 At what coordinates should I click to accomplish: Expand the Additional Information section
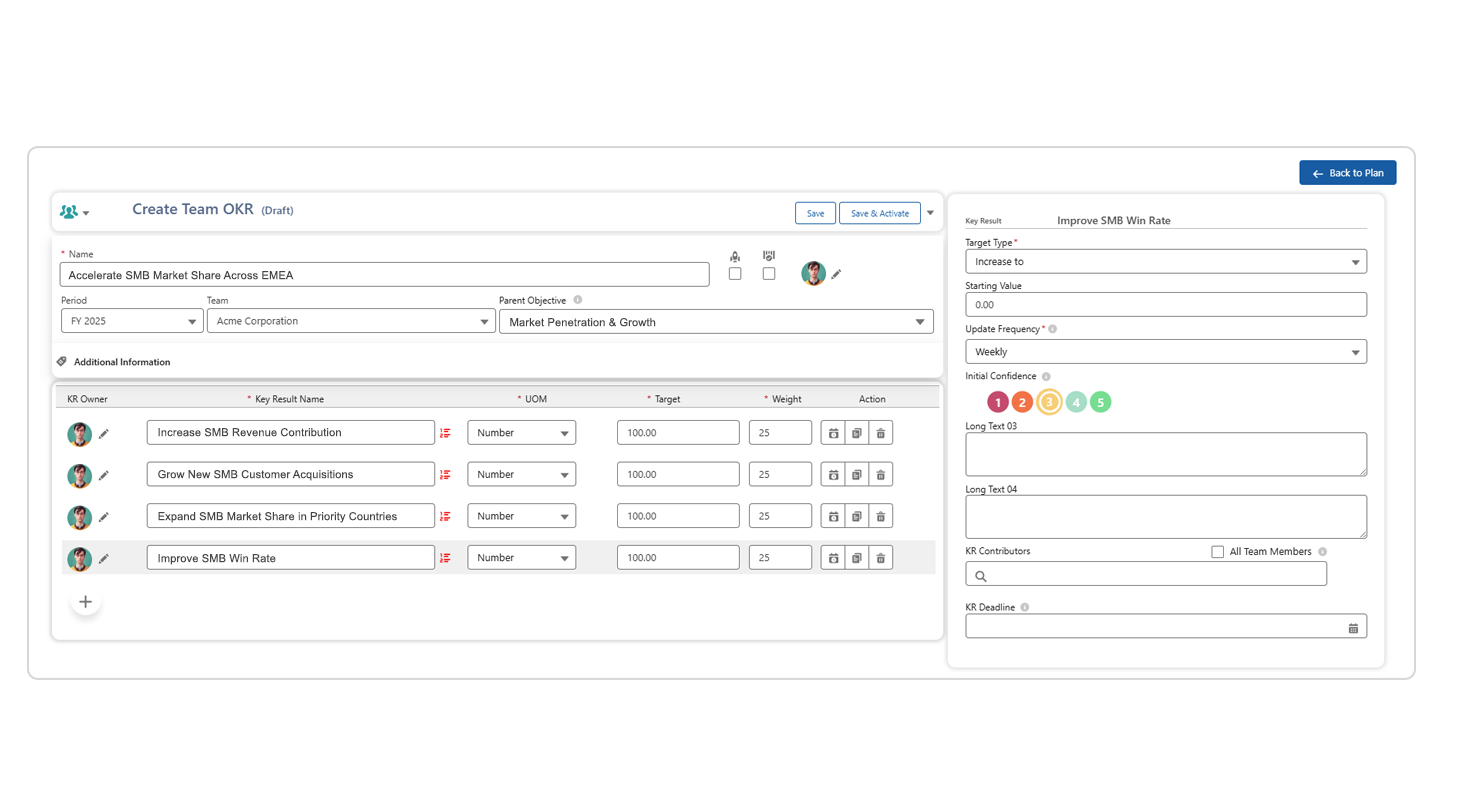click(x=121, y=362)
